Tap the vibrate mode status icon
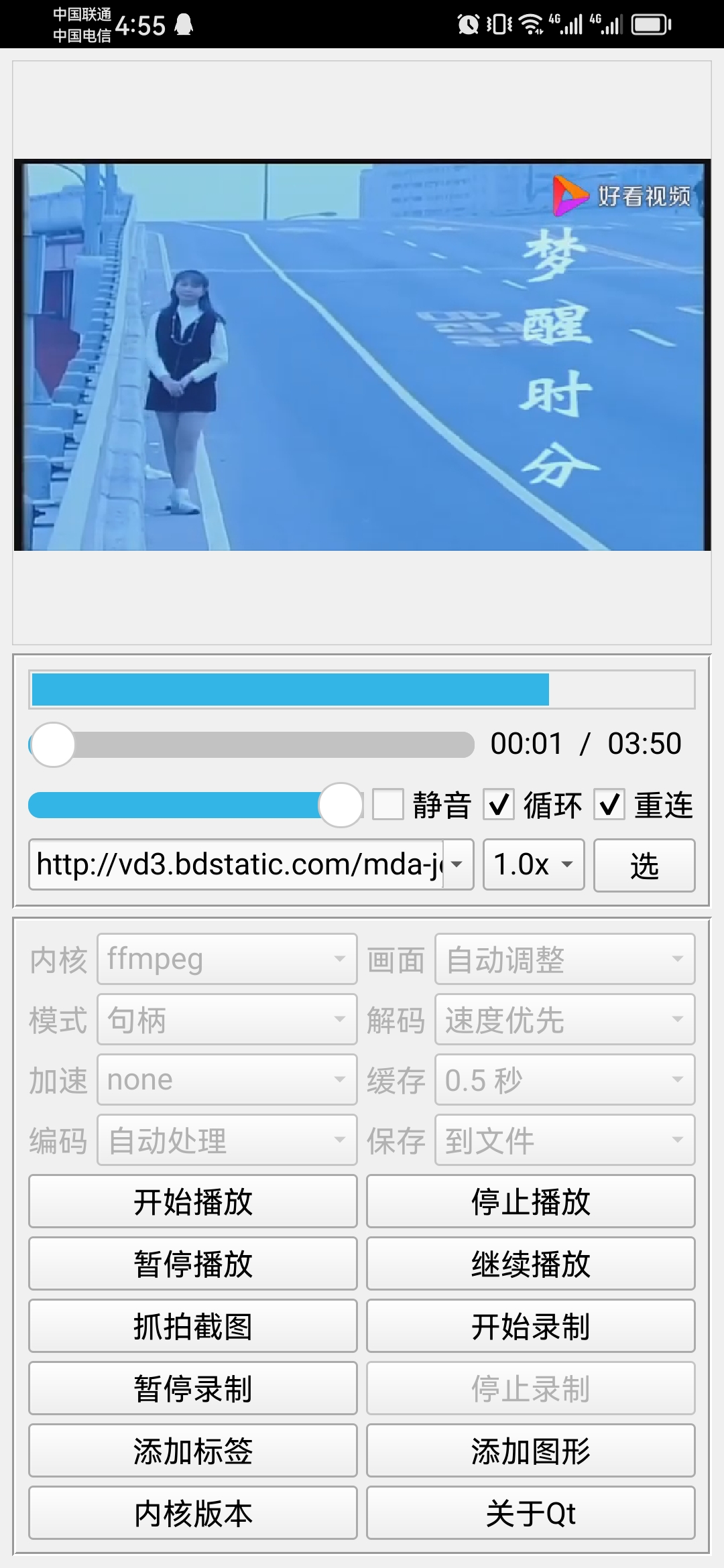Screen dimensions: 724x1568 point(499,25)
